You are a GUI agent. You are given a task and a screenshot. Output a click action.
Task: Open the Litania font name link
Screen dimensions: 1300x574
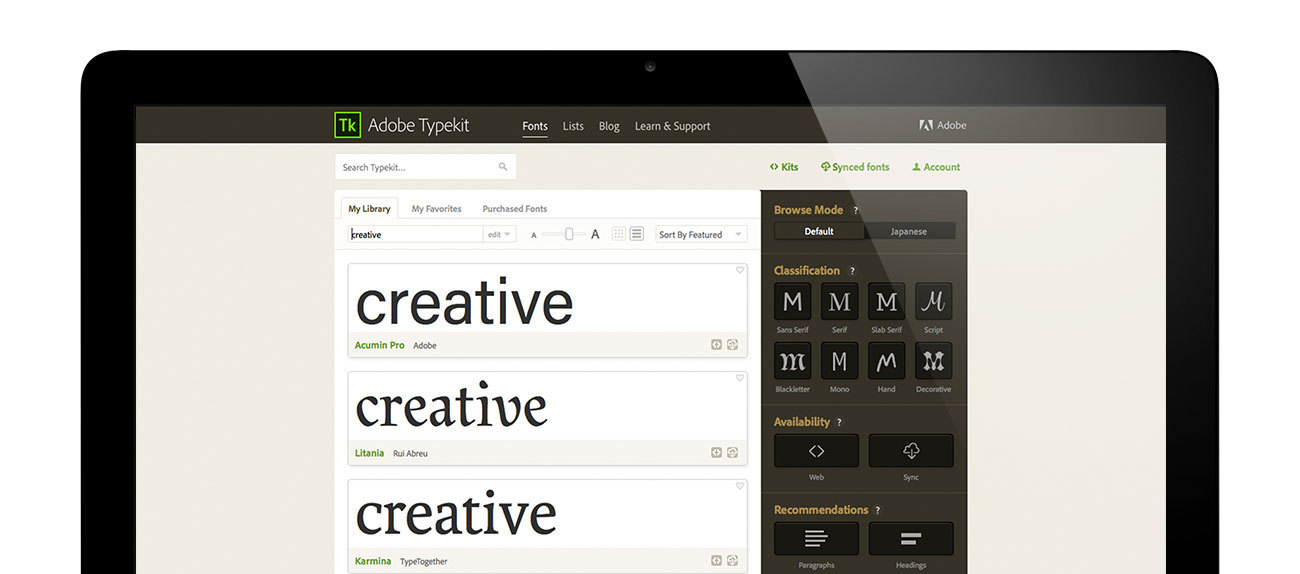tap(369, 453)
